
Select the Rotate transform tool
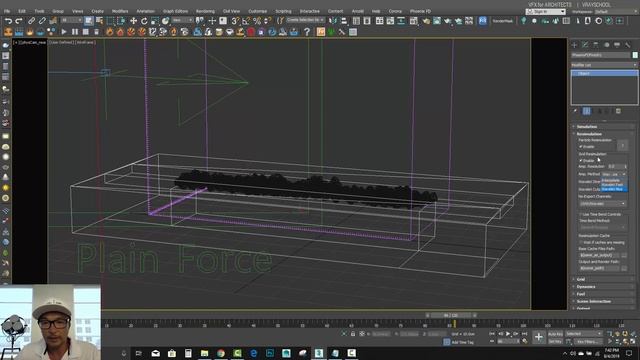click(x=144, y=21)
